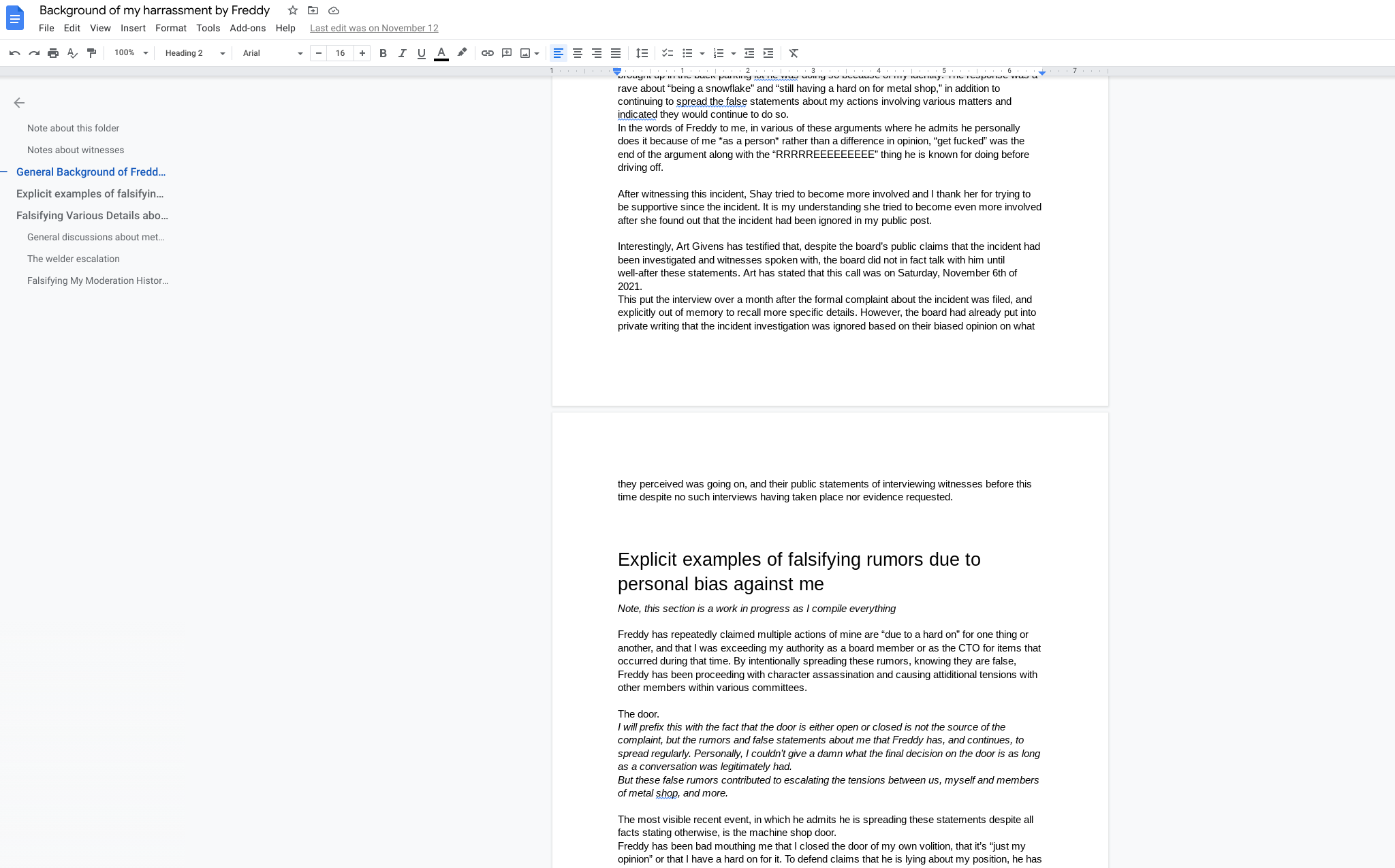Viewport: 1395px width, 868px height.
Task: Open the Add-ons menu
Action: pos(247,28)
